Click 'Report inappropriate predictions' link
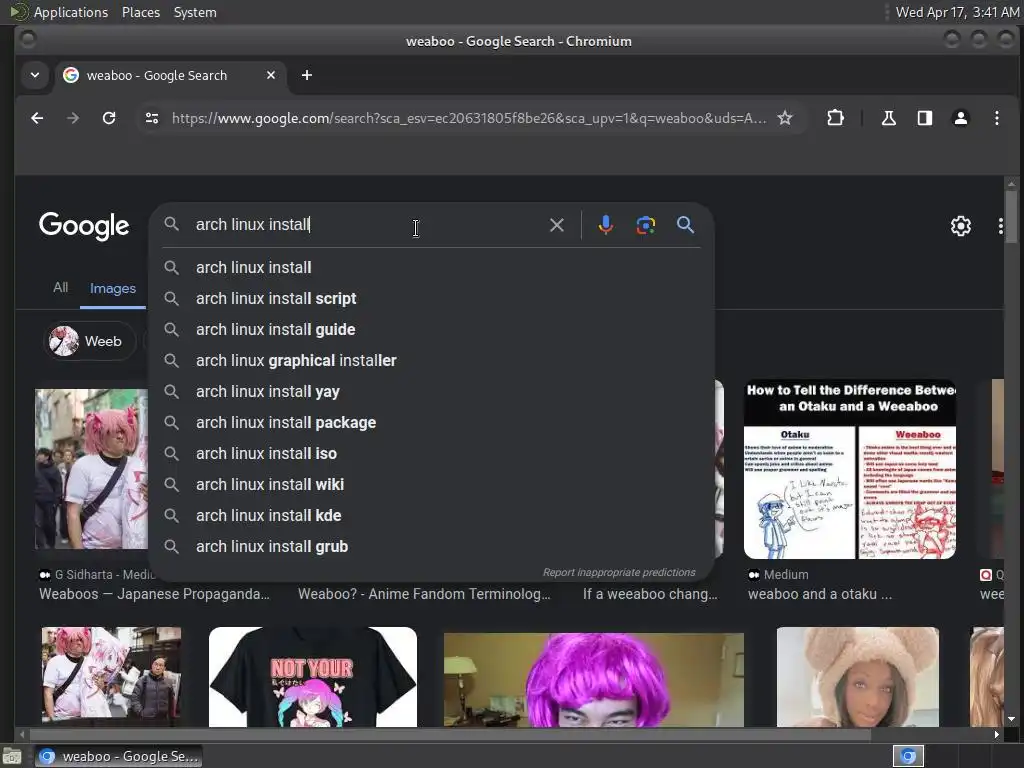 coord(619,573)
